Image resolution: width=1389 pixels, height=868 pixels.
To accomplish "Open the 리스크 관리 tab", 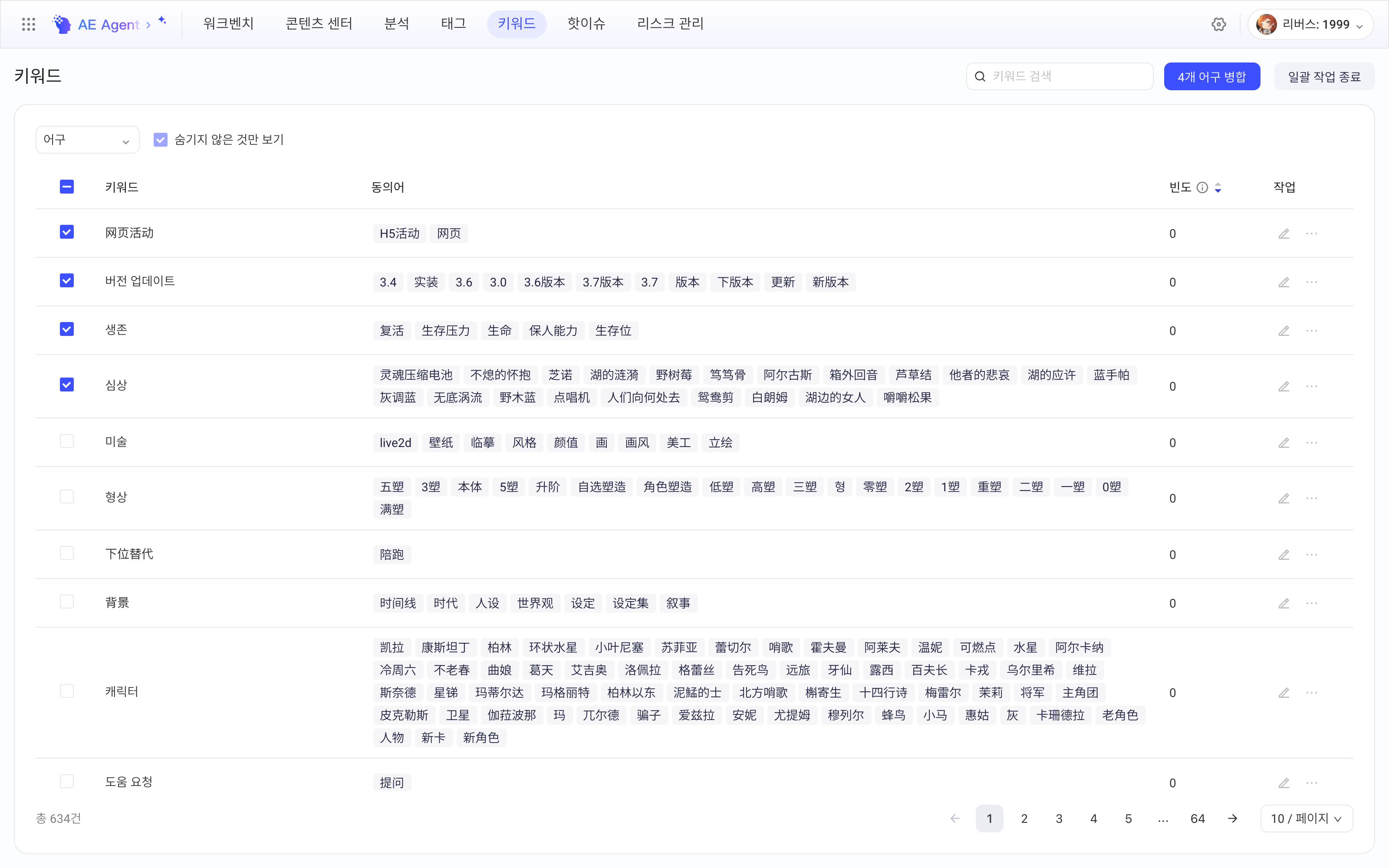I will tap(670, 23).
